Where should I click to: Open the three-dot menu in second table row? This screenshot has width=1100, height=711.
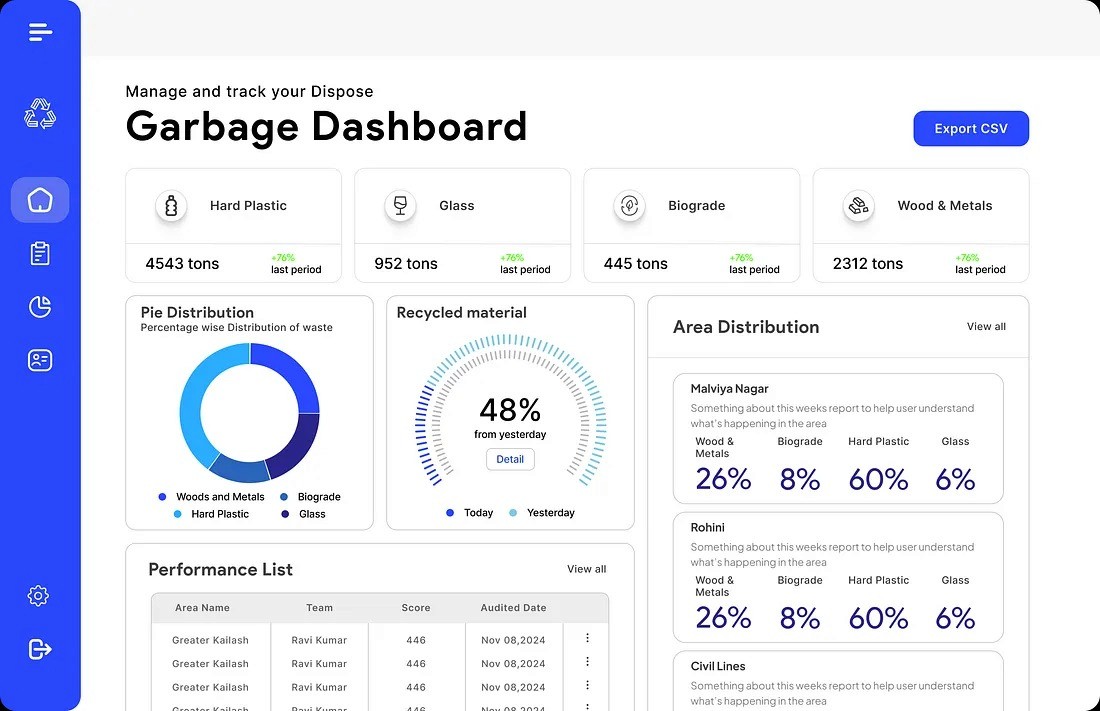click(587, 662)
